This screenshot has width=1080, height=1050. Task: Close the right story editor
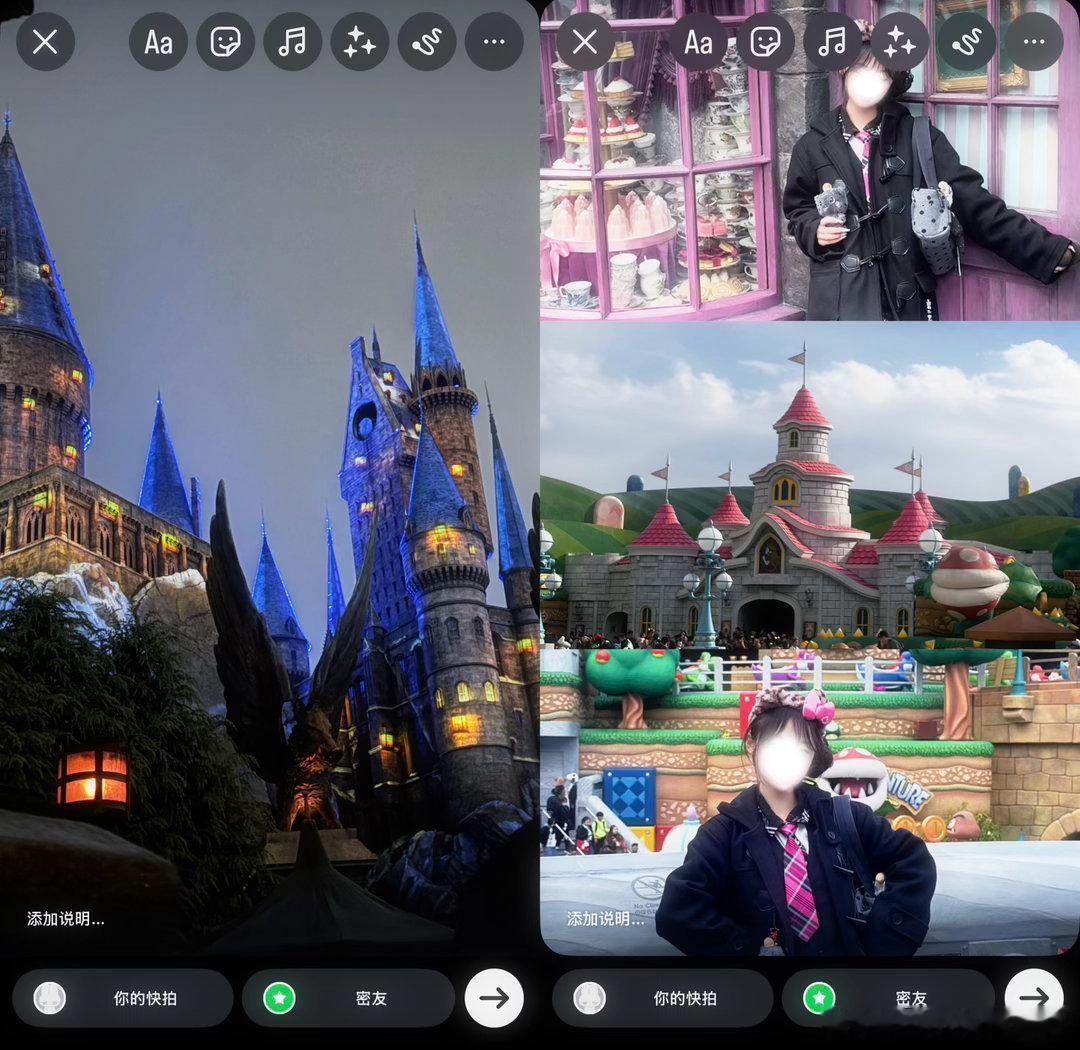tap(585, 42)
